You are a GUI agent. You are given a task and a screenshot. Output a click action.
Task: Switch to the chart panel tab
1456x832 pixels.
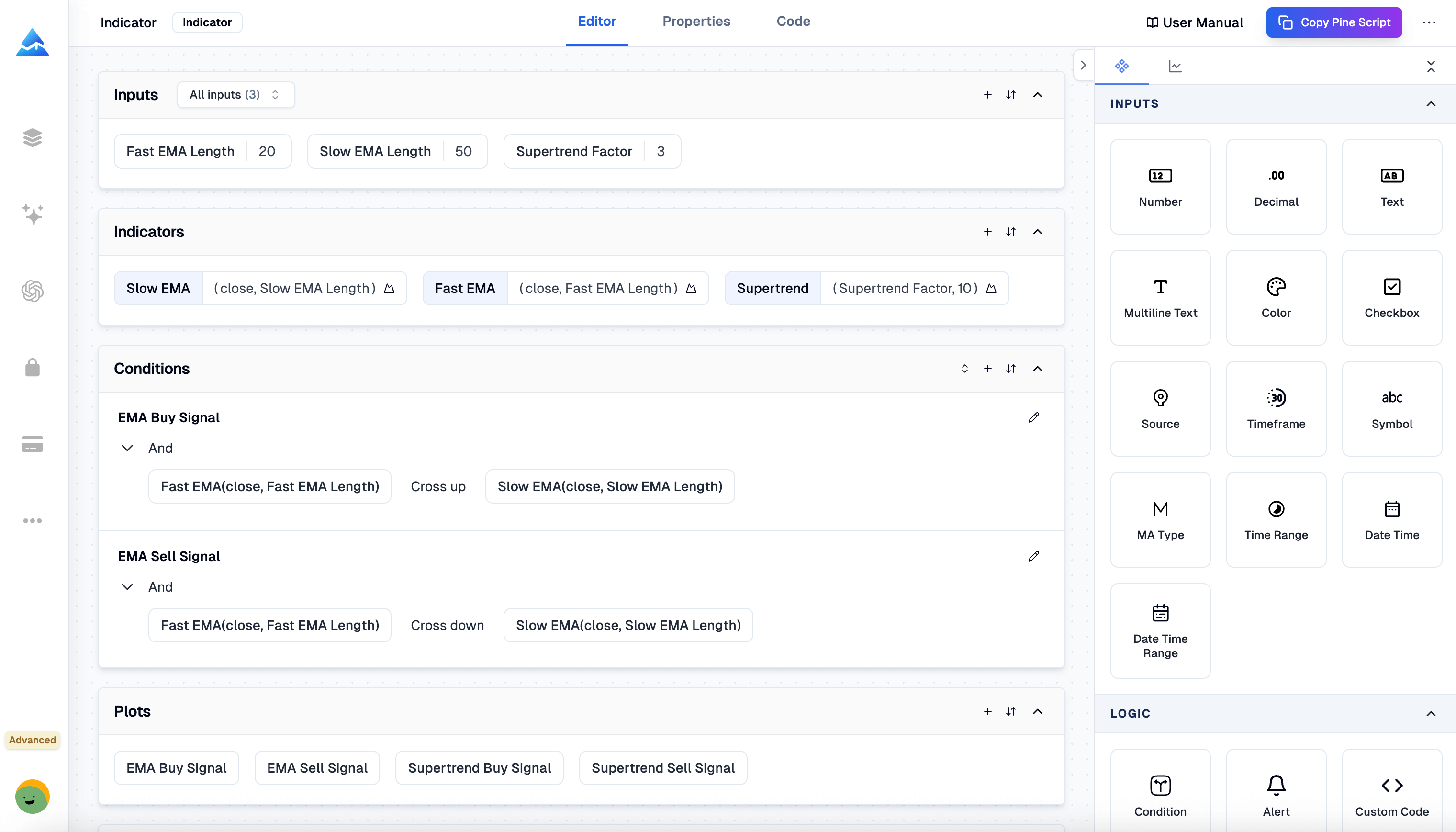(x=1175, y=66)
